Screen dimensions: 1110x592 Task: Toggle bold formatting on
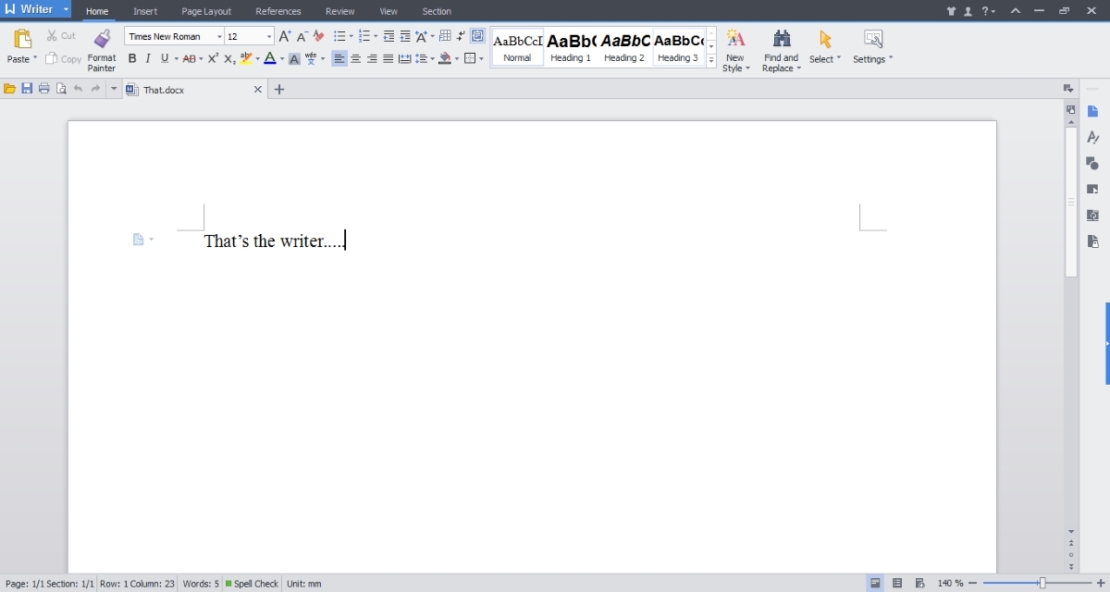coord(132,58)
